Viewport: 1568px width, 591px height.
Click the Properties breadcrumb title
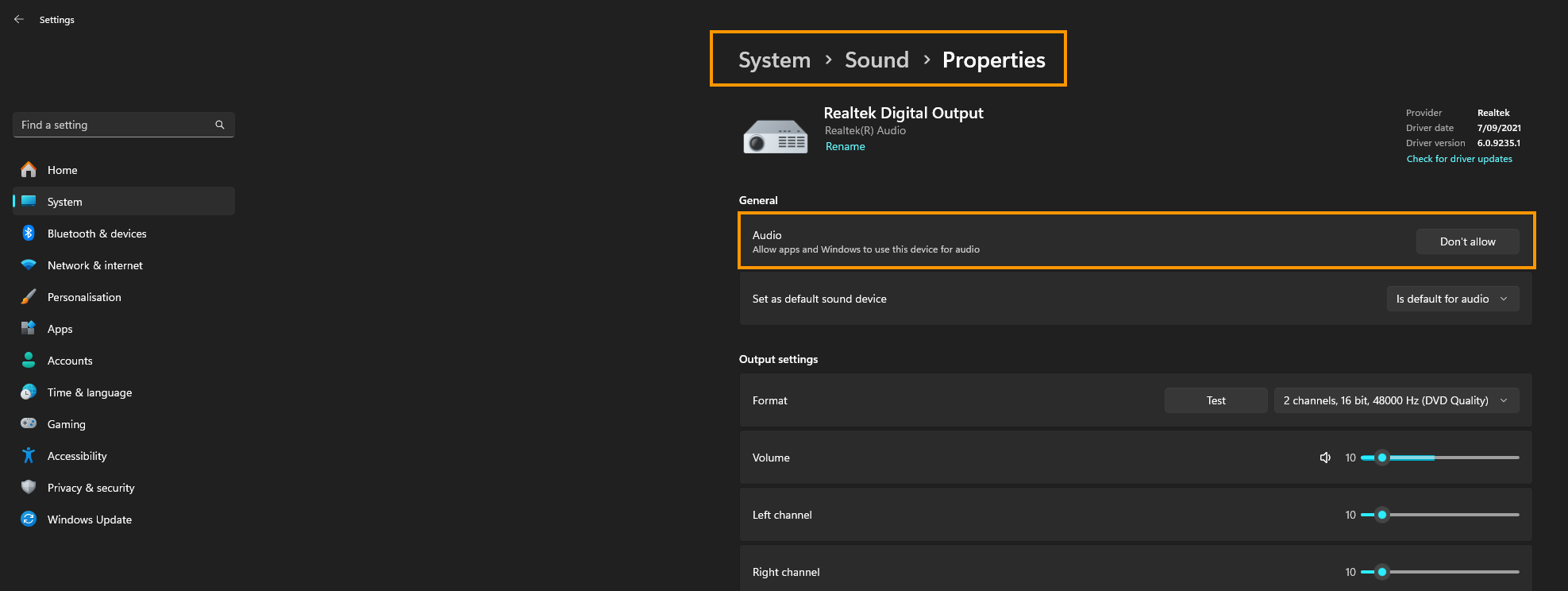[x=994, y=60]
